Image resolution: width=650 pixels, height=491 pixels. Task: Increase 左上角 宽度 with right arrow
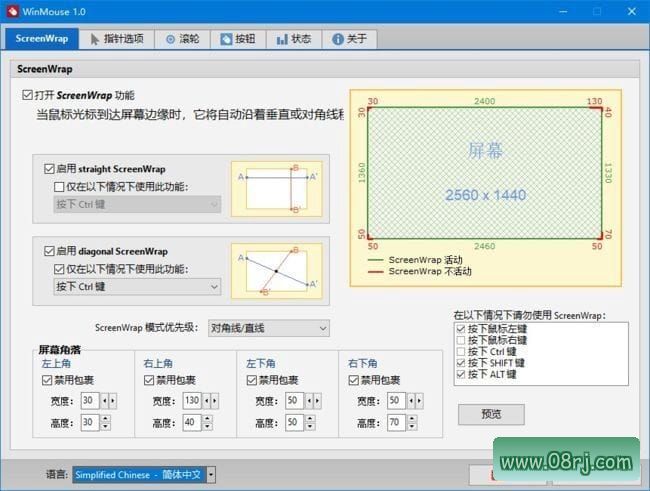pyautogui.click(x=113, y=401)
